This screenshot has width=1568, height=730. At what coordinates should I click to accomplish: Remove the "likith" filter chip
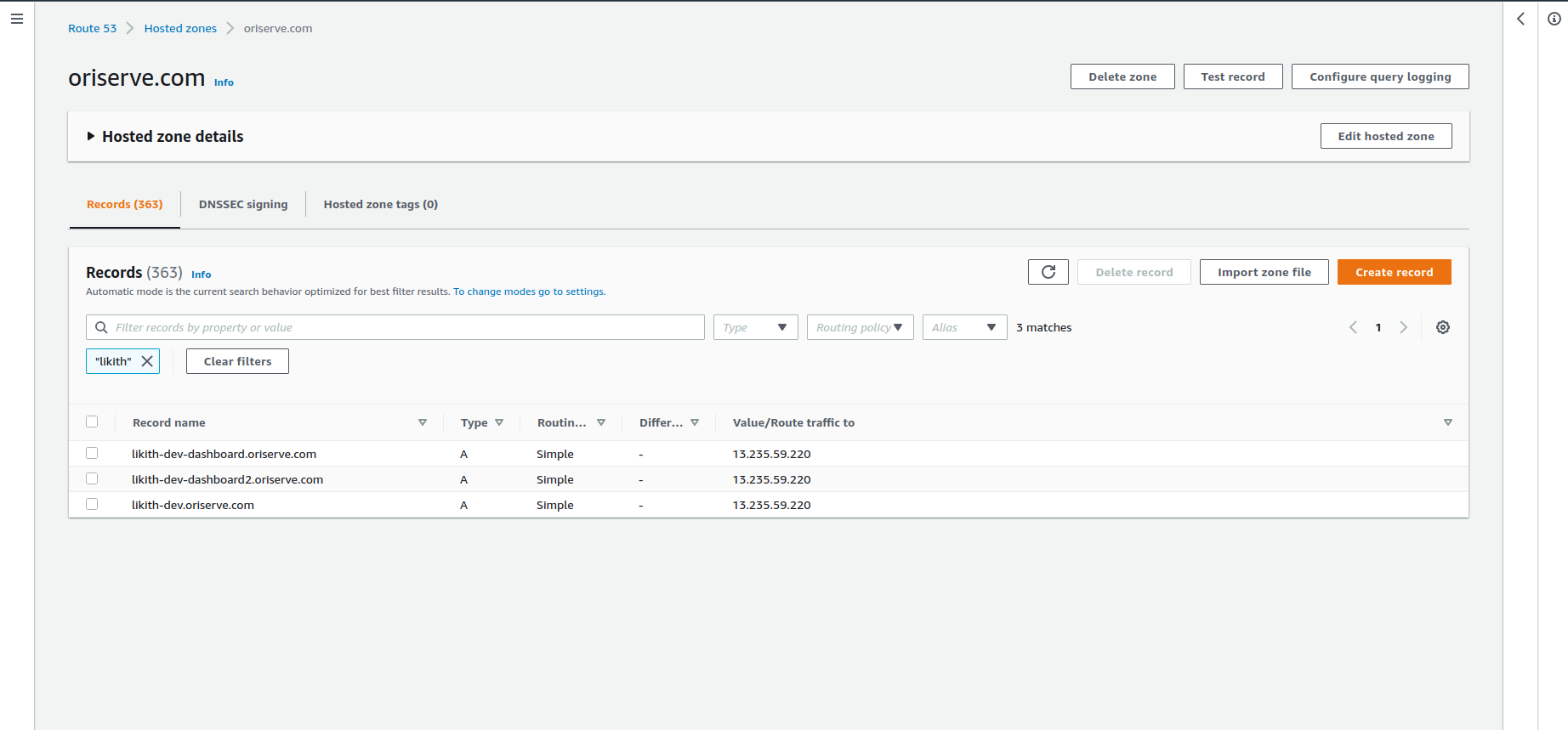(147, 361)
